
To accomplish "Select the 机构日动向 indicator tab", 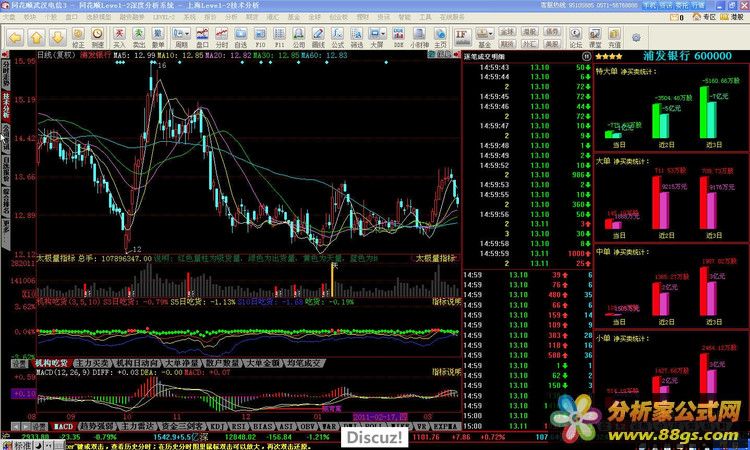I will click(x=139, y=363).
